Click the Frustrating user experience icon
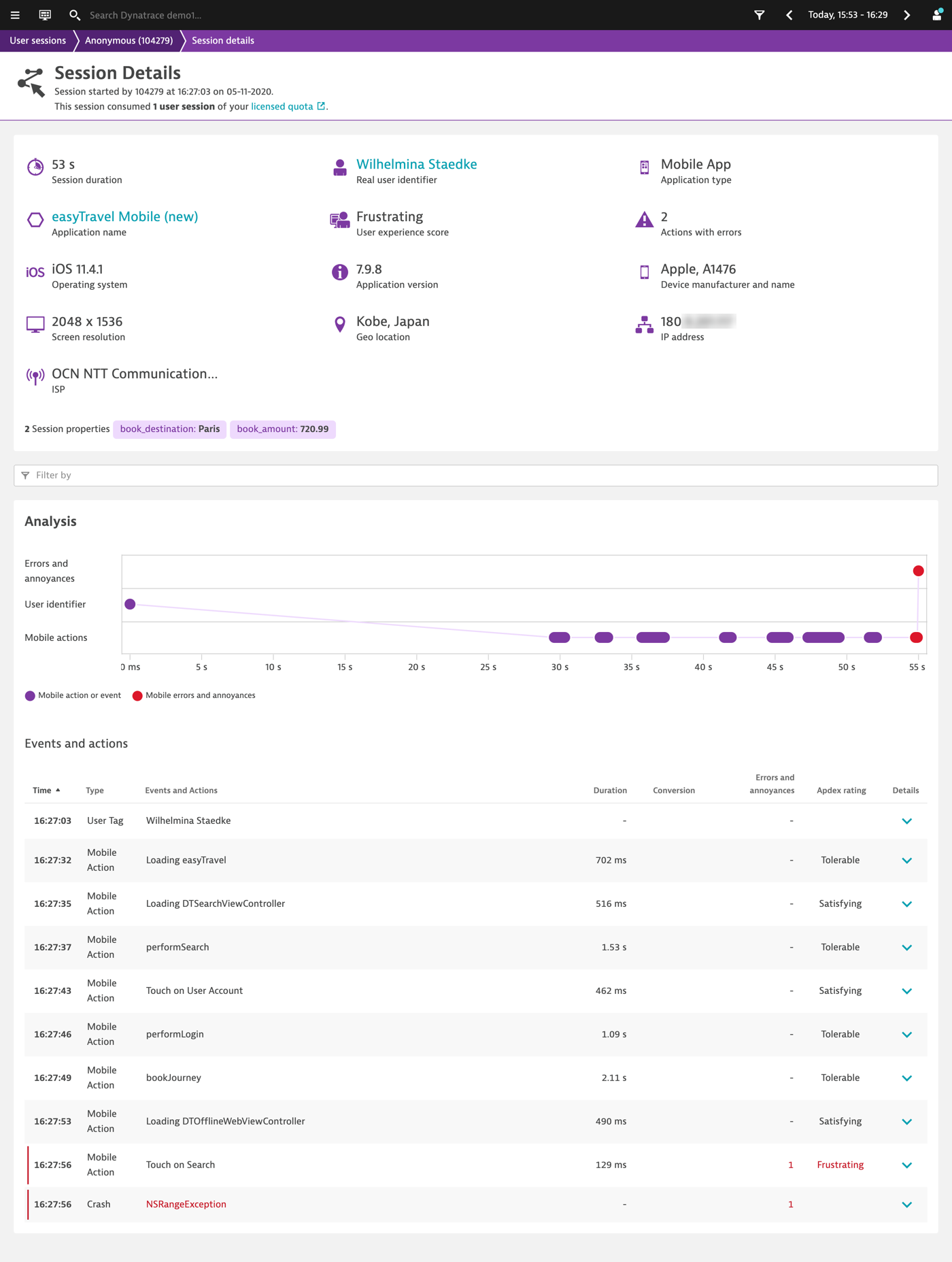Image resolution: width=952 pixels, height=1262 pixels. click(340, 220)
